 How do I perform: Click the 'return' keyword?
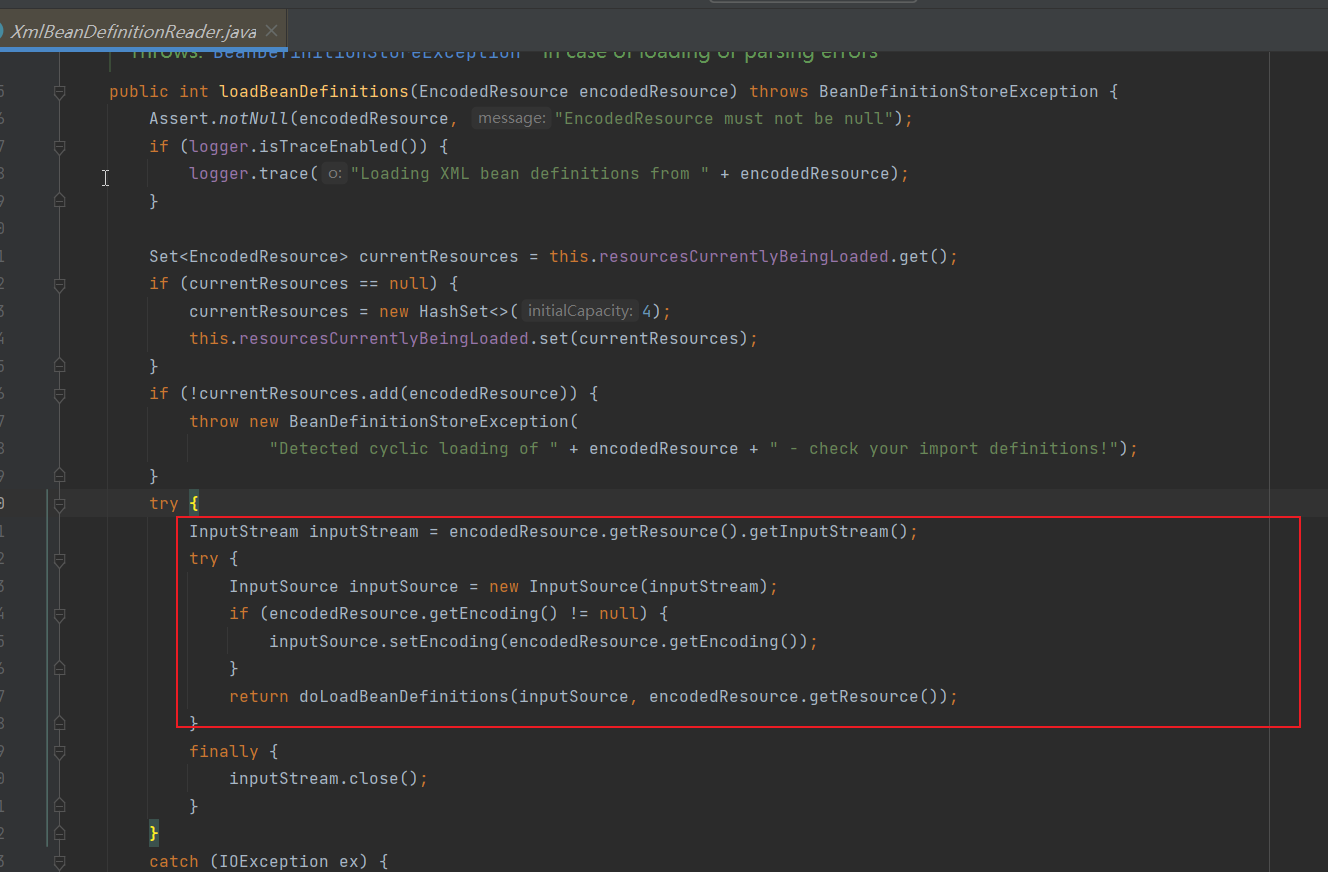point(259,697)
